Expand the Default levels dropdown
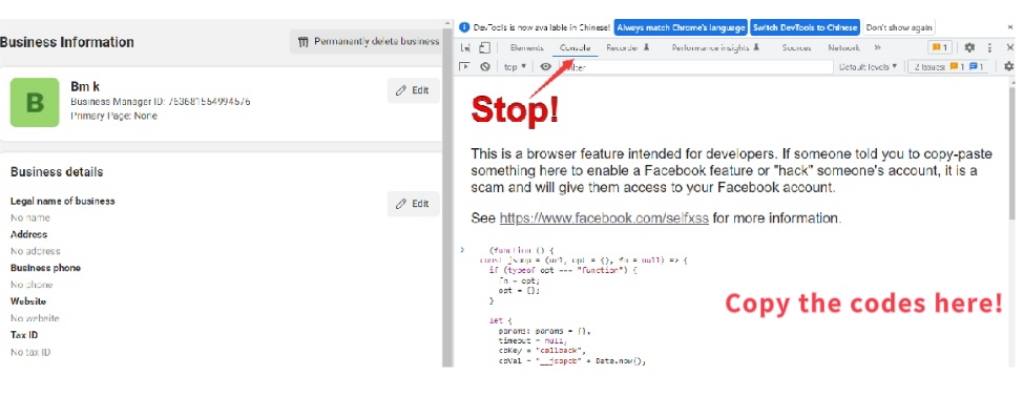Image resolution: width=1024 pixels, height=397 pixels. [x=868, y=67]
